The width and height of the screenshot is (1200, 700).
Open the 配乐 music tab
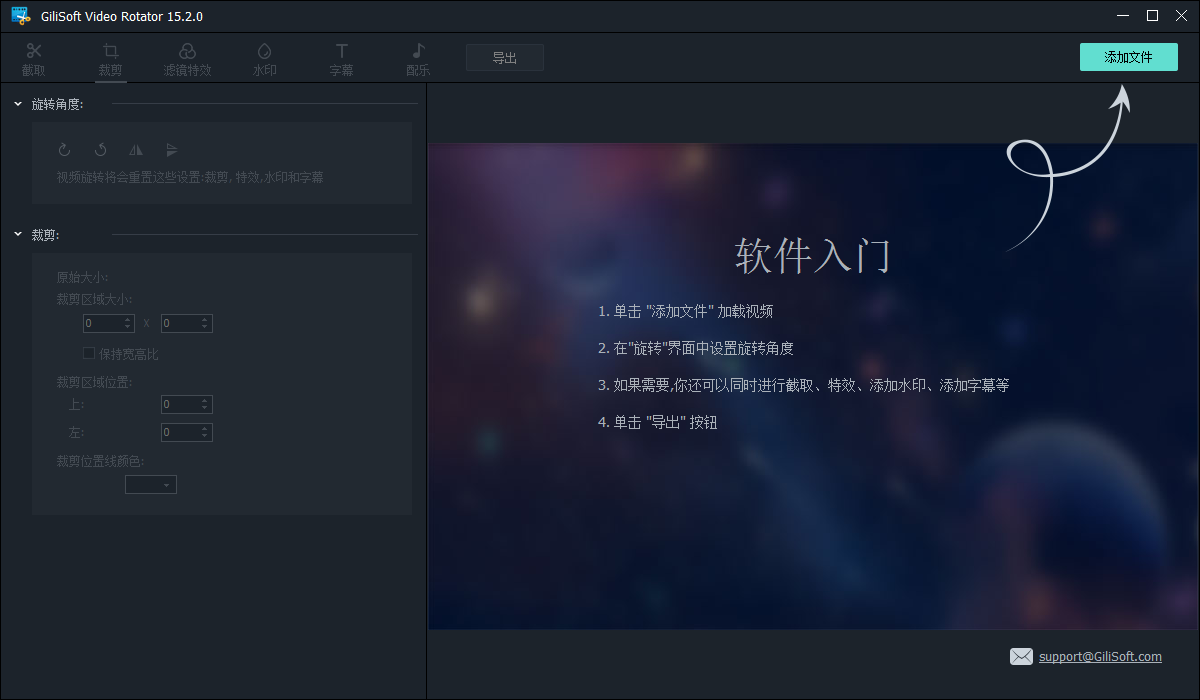pos(418,60)
